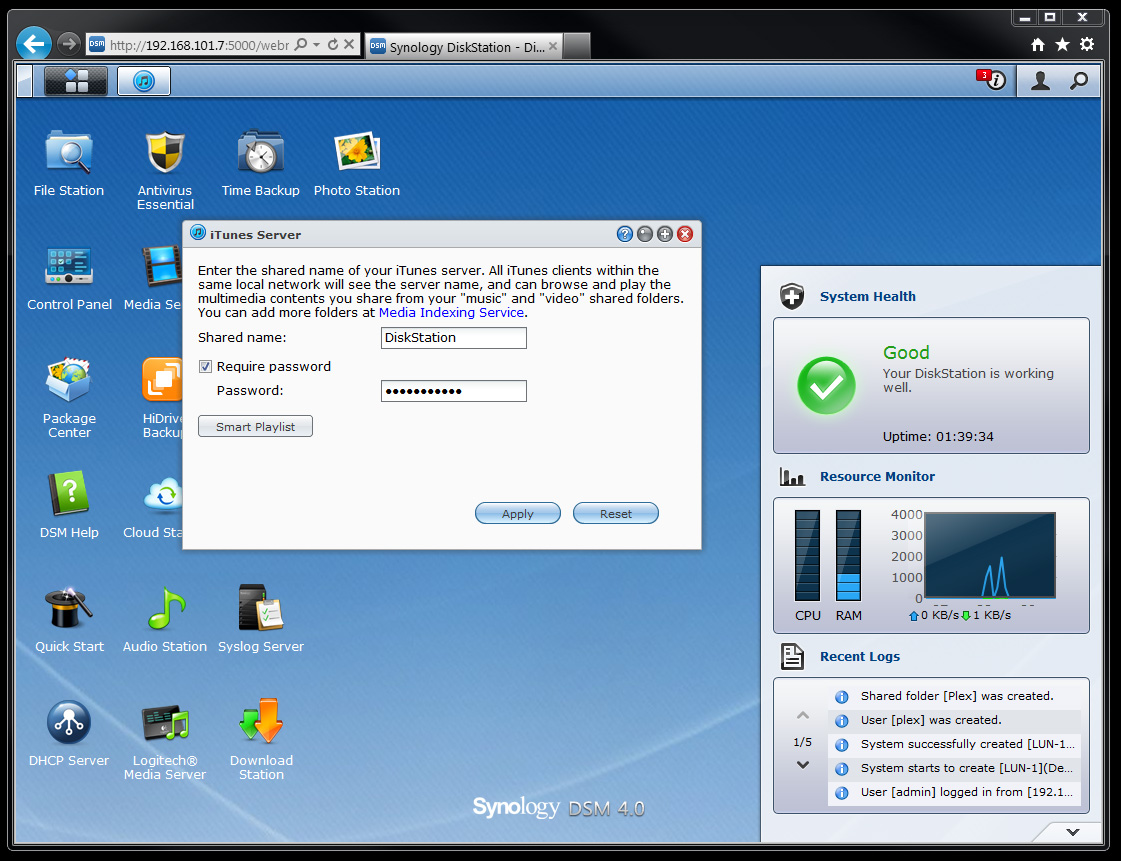Show next log page arrow
Viewport: 1121px width, 861px height.
(803, 764)
